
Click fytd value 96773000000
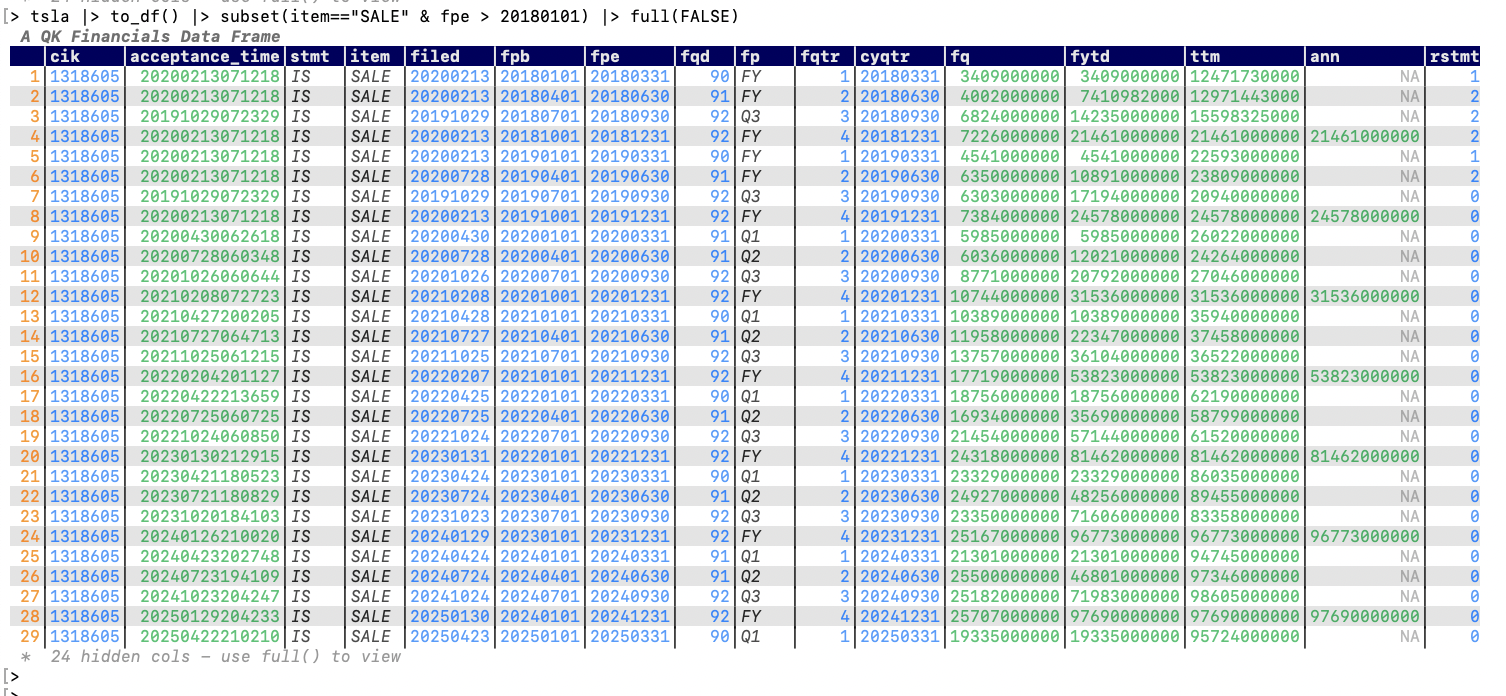pyautogui.click(x=1125, y=536)
